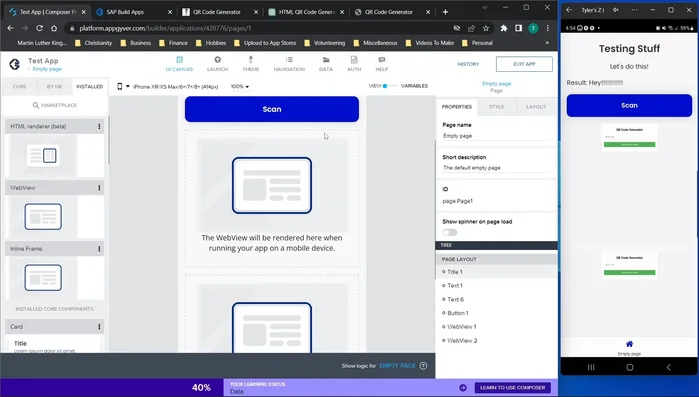The height and width of the screenshot is (397, 699).
Task: Click the AppGyver logo icon
Action: click(x=15, y=64)
